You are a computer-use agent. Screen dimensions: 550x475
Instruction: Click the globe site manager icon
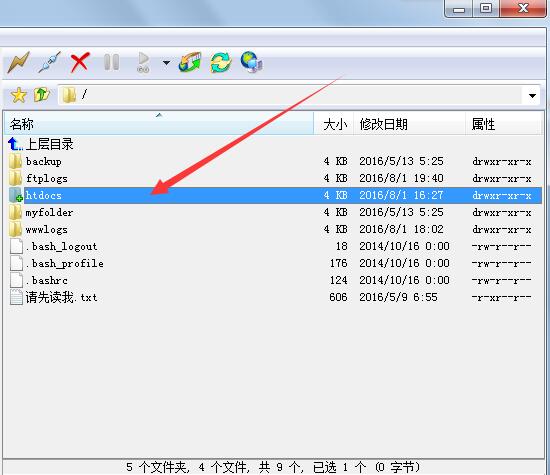pyautogui.click(x=251, y=62)
